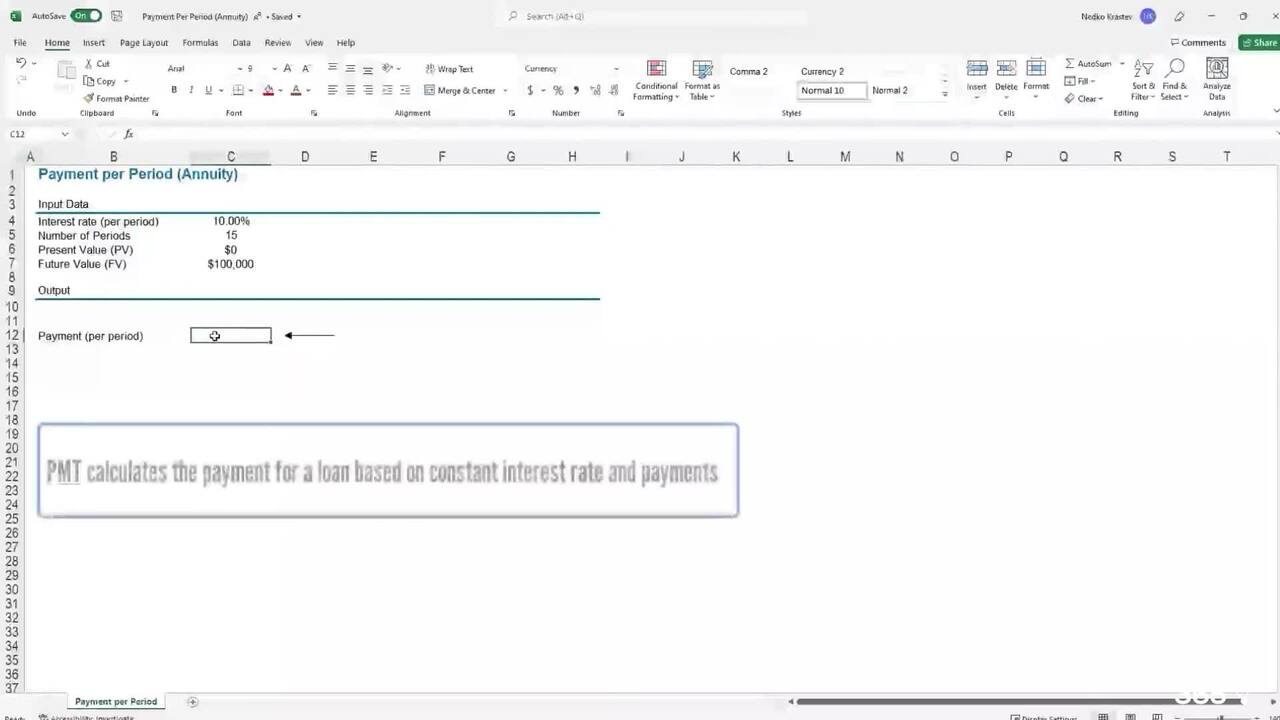
Task: Open the Currency number format dropdown
Action: pos(616,69)
